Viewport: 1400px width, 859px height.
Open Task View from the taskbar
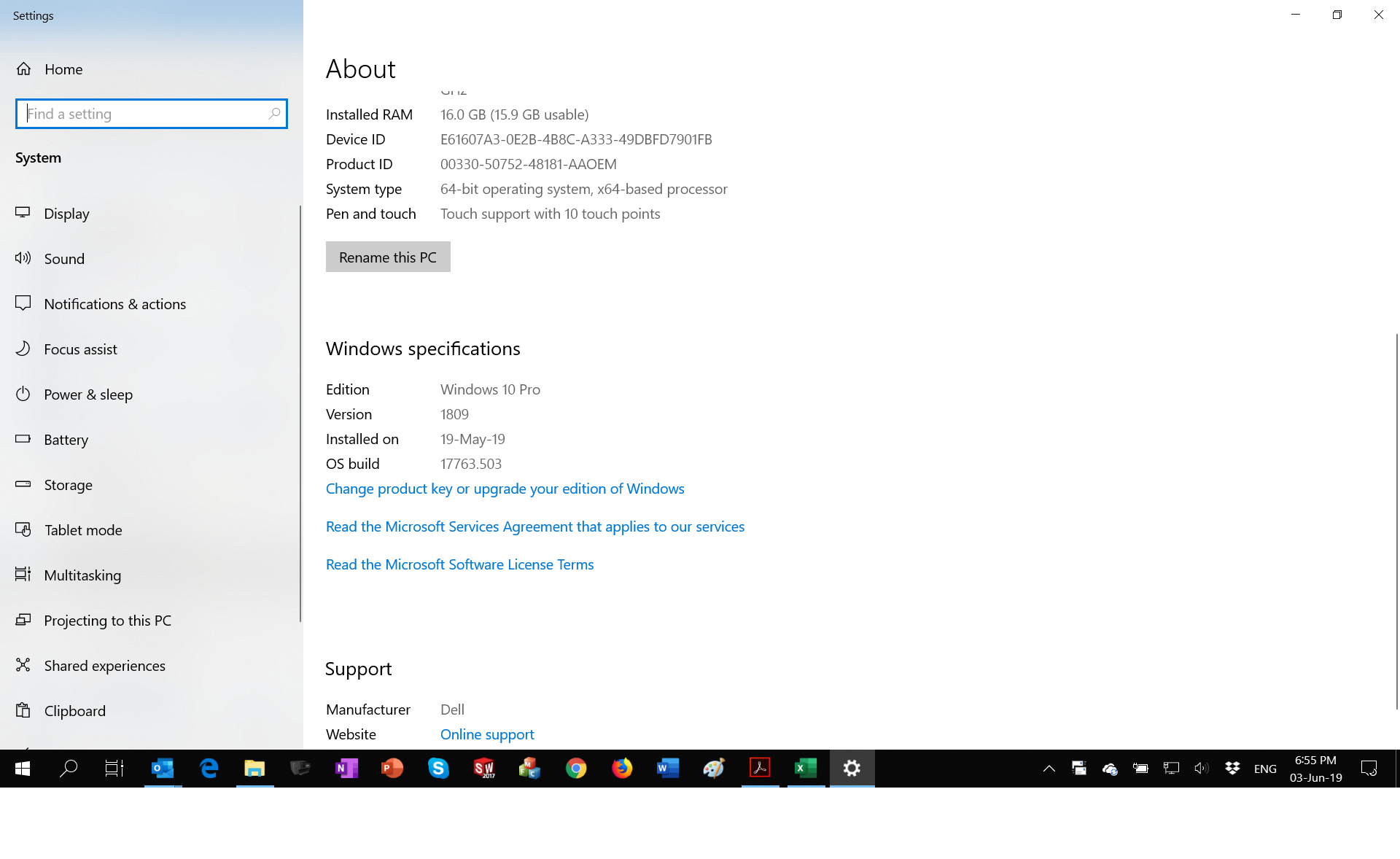(x=114, y=768)
